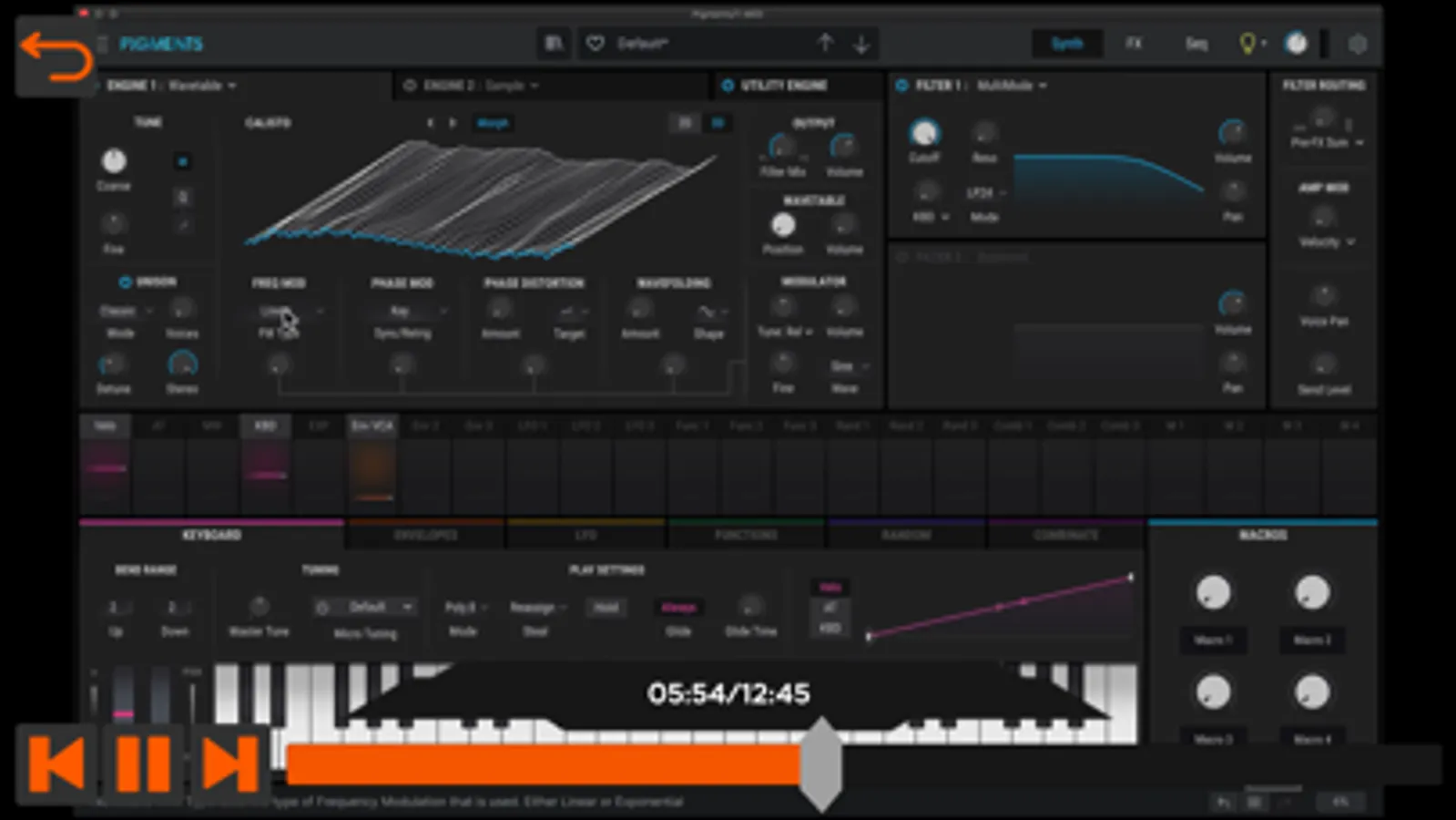Toggle the Hold button in Play Settings
1456x820 pixels.
tap(606, 607)
